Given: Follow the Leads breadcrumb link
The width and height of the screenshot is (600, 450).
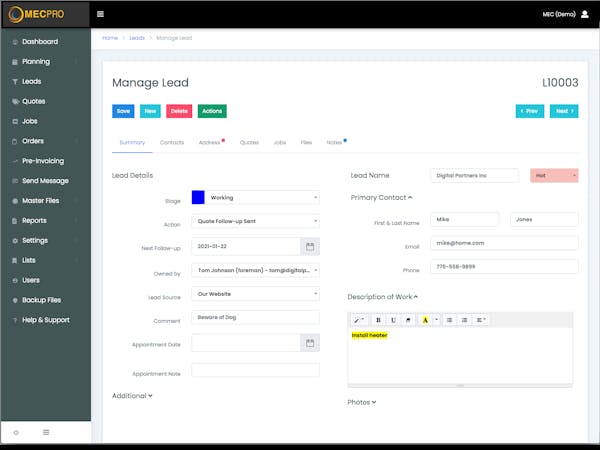Looking at the screenshot, I should click(x=137, y=38).
